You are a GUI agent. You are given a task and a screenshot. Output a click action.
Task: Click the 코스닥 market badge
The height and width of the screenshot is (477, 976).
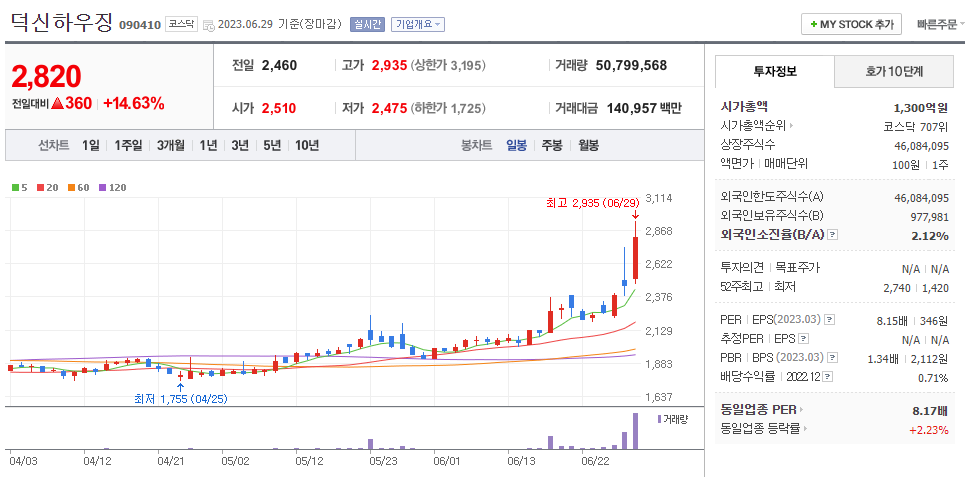coord(181,25)
